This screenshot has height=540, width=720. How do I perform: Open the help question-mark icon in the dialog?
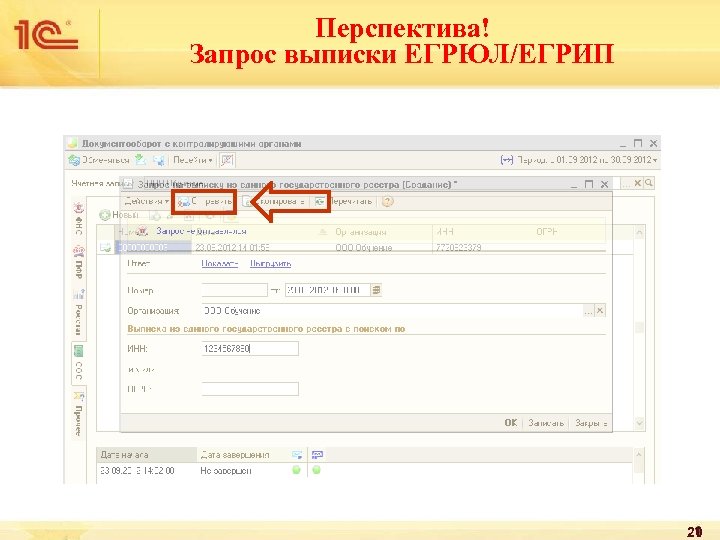[x=388, y=202]
